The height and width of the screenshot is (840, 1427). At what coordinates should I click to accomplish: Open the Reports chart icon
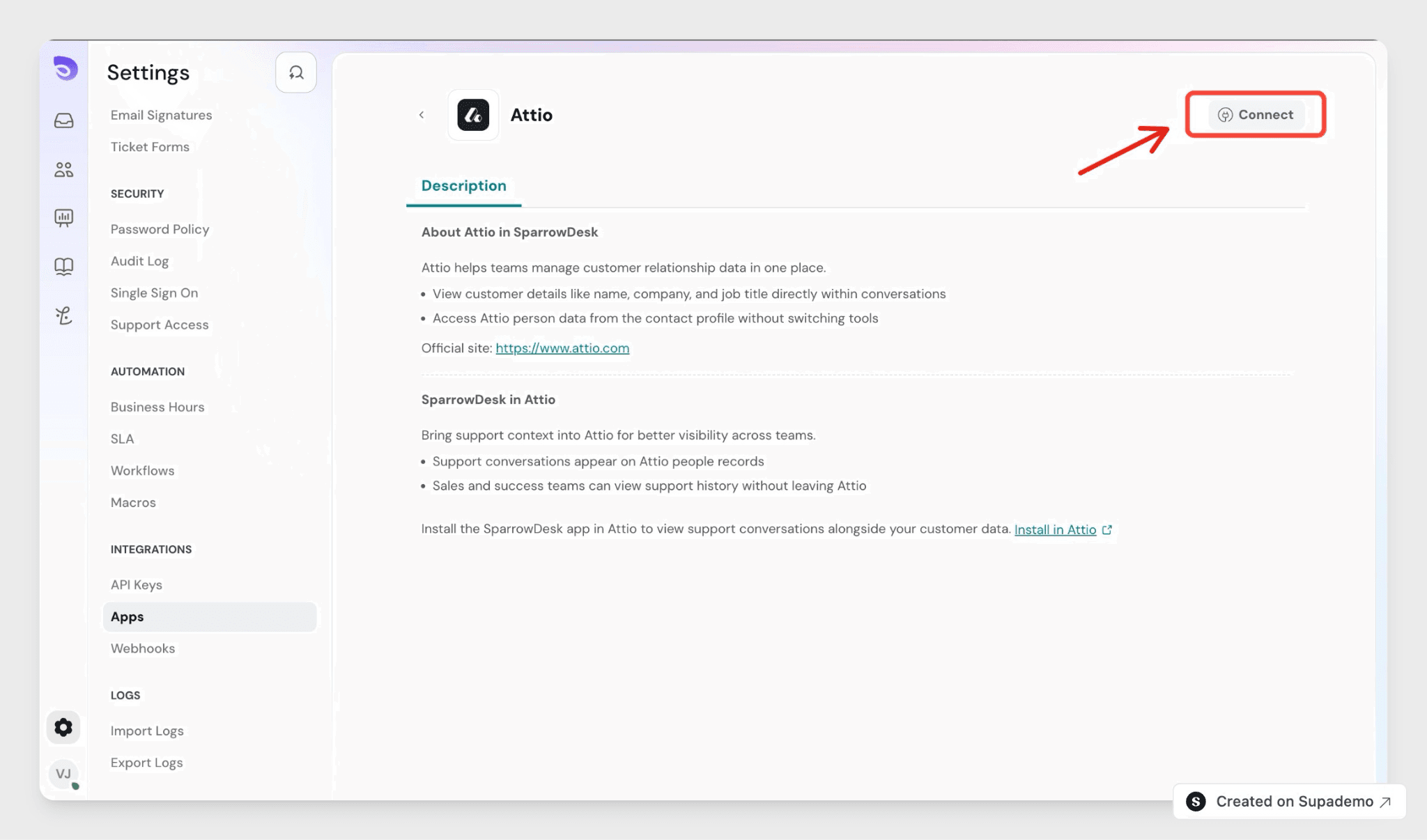click(64, 218)
